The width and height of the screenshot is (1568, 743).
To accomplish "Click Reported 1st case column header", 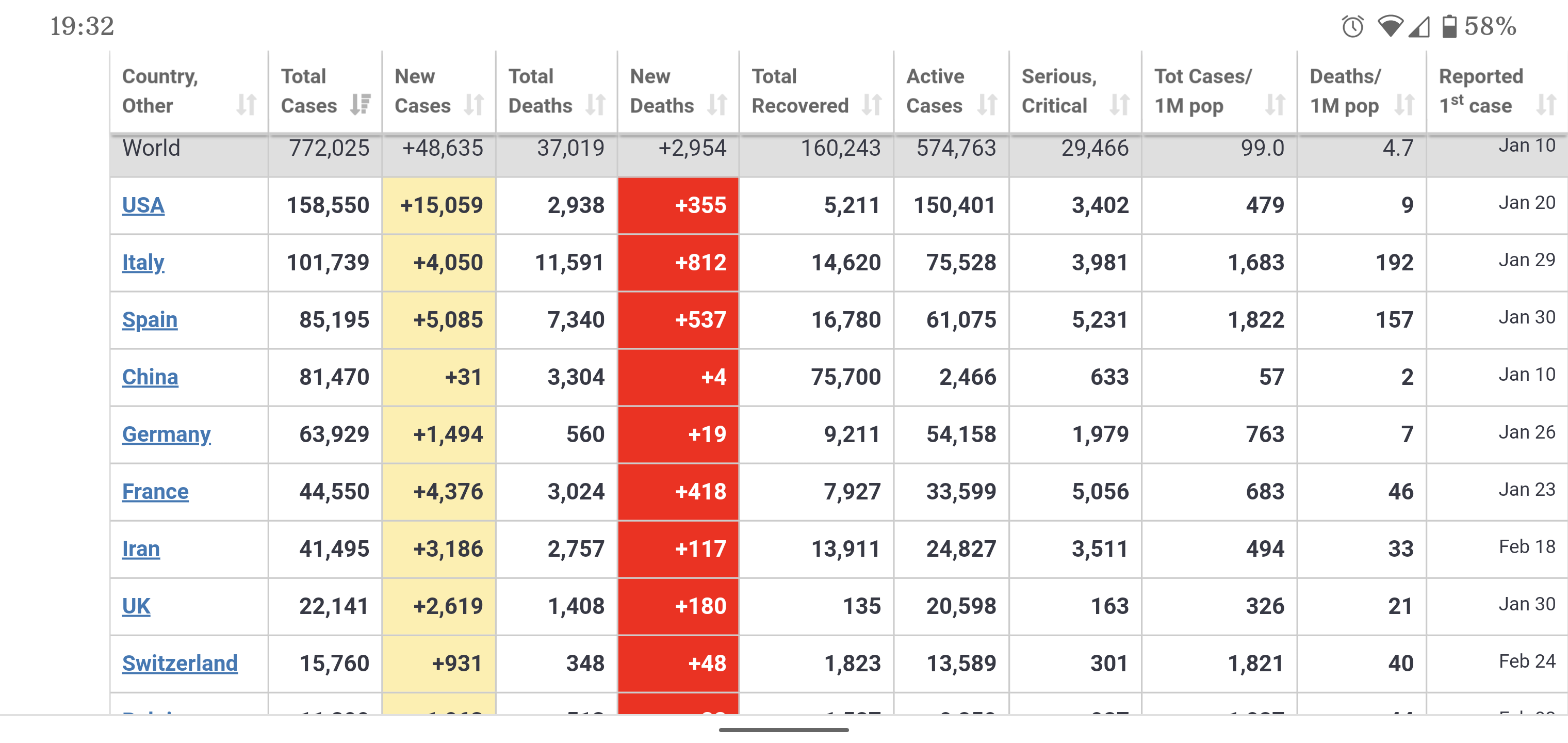I will click(1480, 91).
